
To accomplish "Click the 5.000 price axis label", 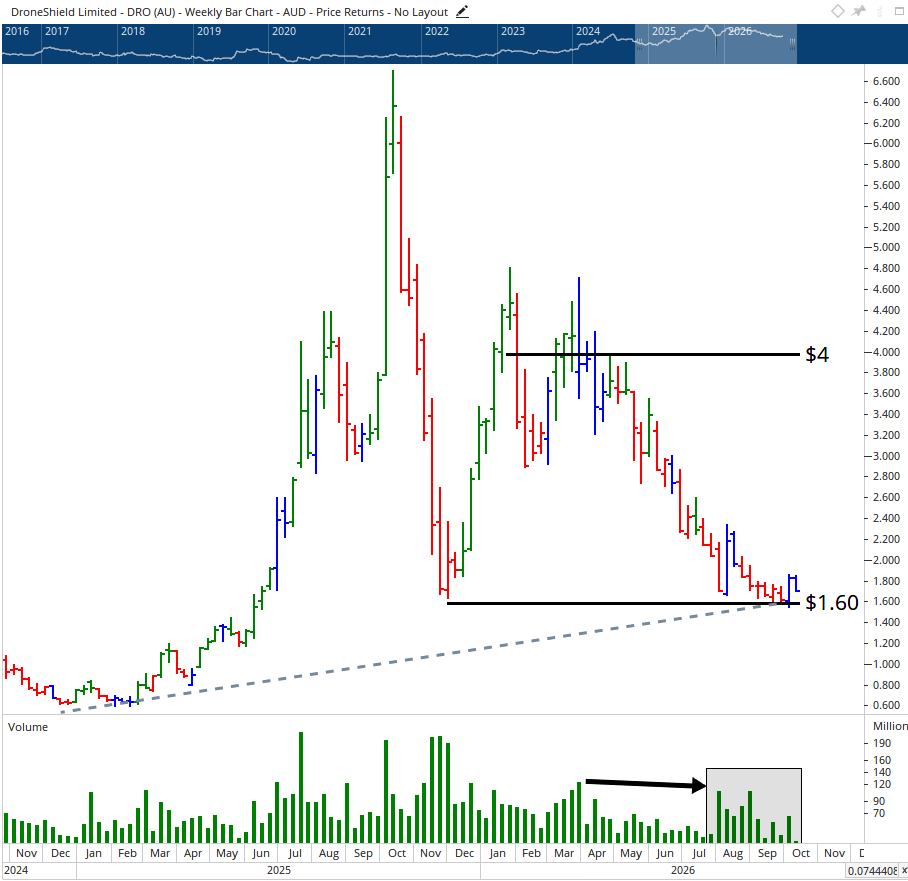I will 886,247.
